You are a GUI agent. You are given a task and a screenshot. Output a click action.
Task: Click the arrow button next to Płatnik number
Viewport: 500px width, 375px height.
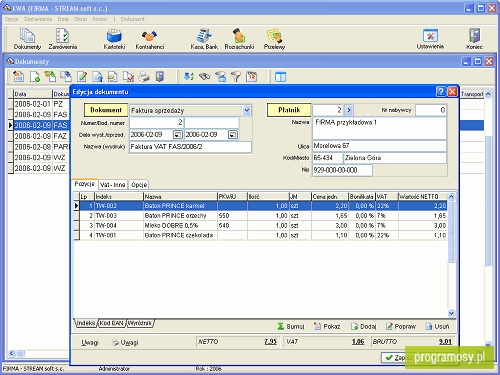pyautogui.click(x=349, y=110)
